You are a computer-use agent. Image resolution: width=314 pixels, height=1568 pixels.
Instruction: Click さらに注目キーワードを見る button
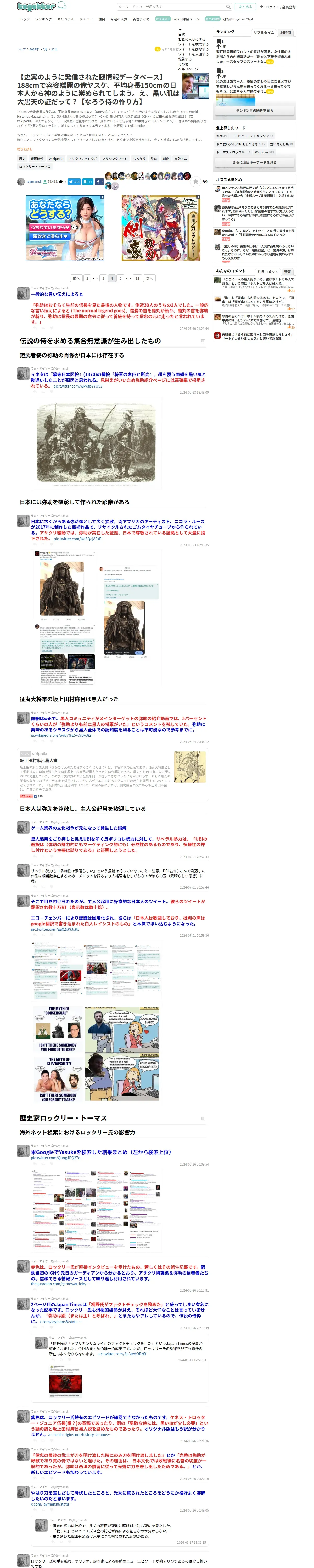pyautogui.click(x=254, y=163)
